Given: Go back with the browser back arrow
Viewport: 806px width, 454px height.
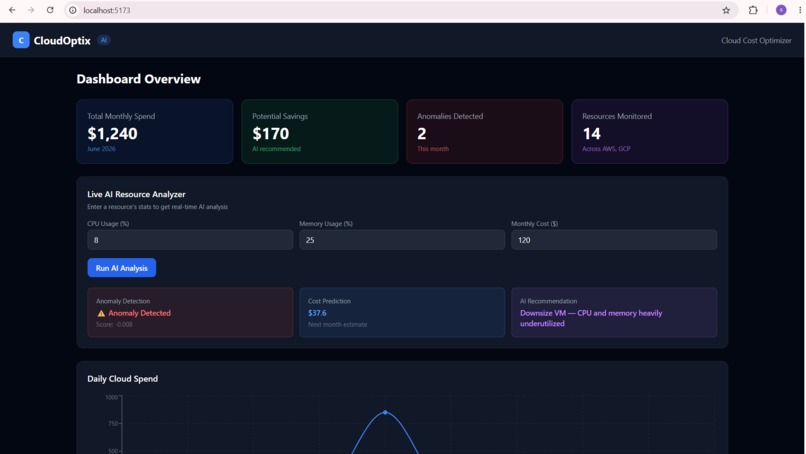Looking at the screenshot, I should tap(12, 10).
